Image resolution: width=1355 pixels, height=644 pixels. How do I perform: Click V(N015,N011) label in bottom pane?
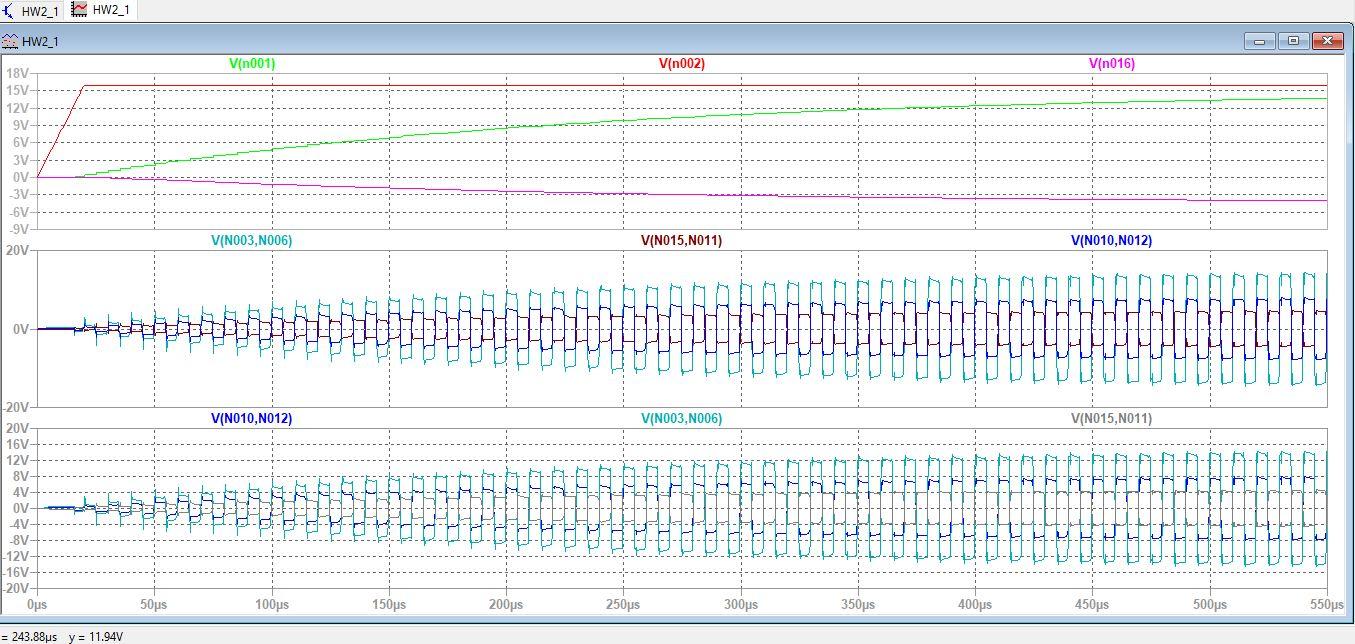[x=1112, y=418]
